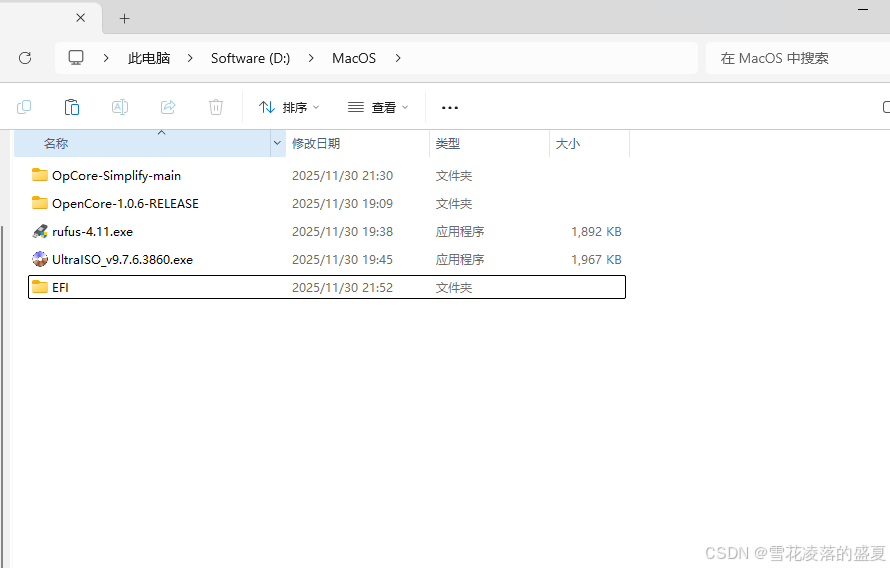Viewport: 890px width, 568px height.
Task: Click the Paste clipboard icon in the toolbar
Action: click(x=72, y=107)
